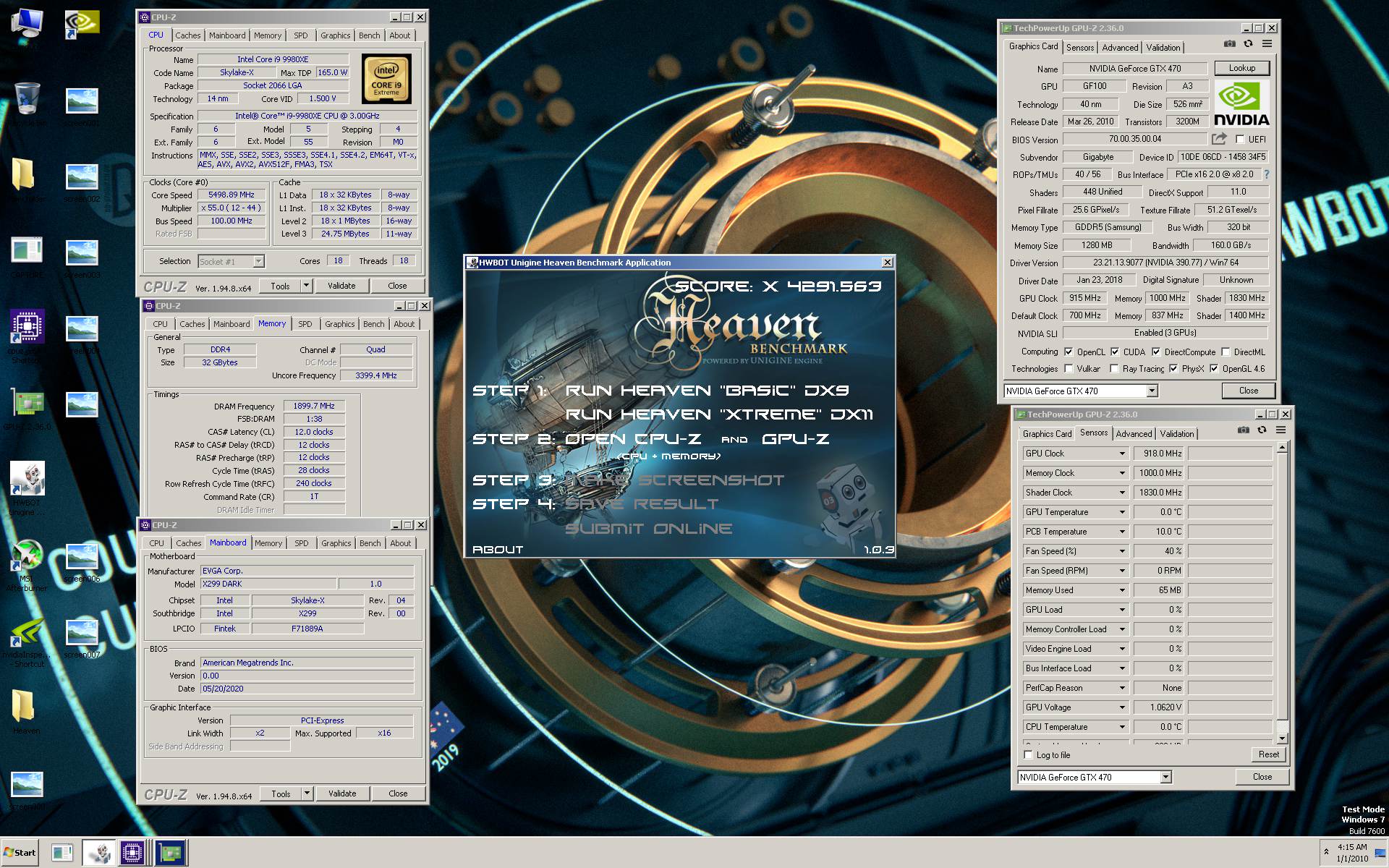Toggle the UEFI checkbox in GPU-Z

pyautogui.click(x=1240, y=140)
